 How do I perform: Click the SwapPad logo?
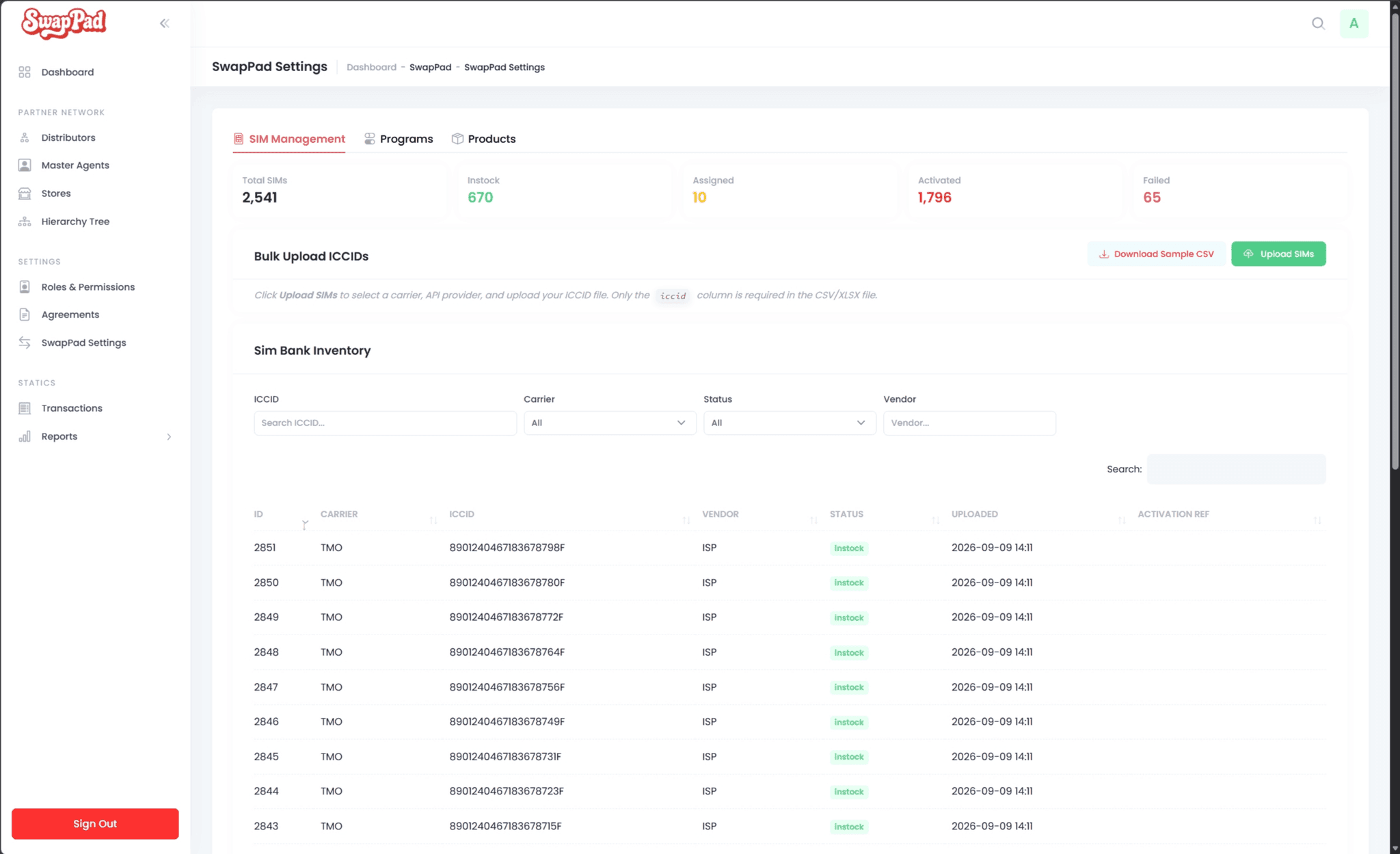(x=64, y=23)
